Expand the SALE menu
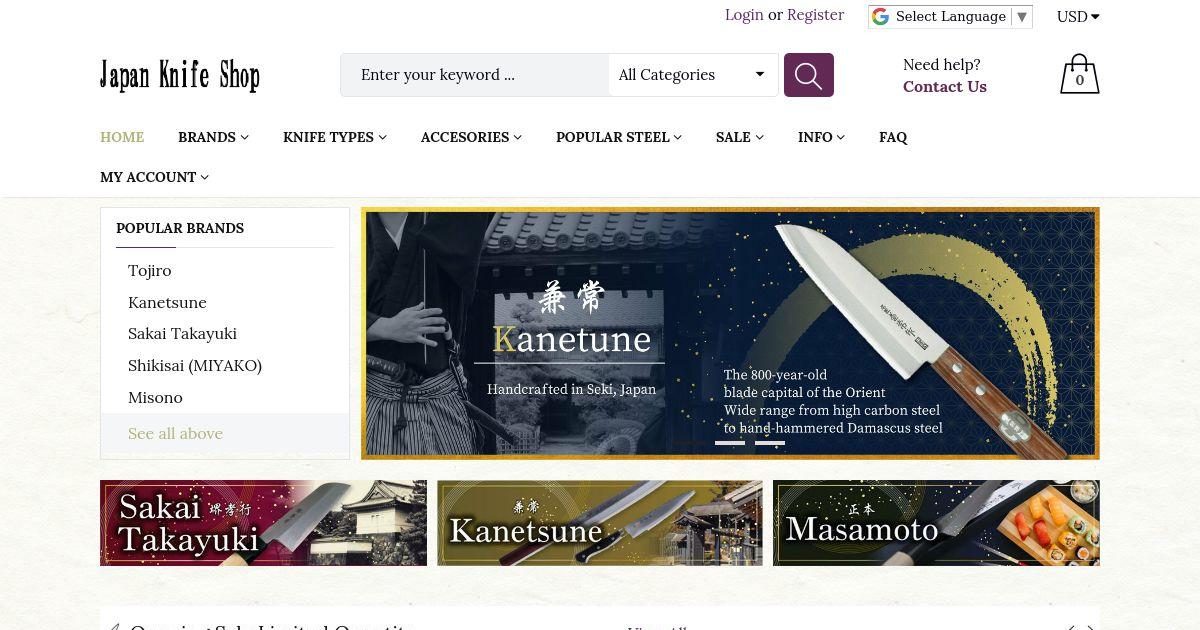The height and width of the screenshot is (630, 1200). point(739,137)
